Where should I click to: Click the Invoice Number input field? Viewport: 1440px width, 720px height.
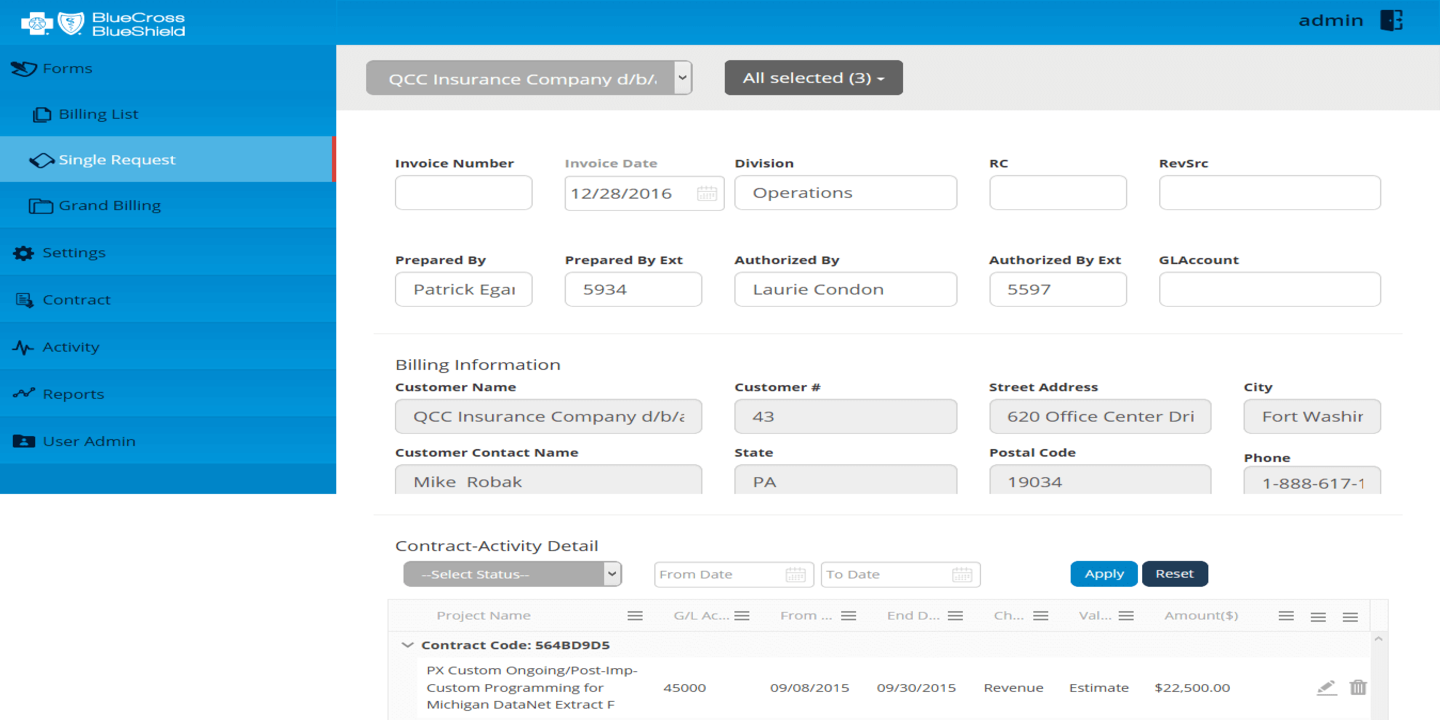(463, 193)
